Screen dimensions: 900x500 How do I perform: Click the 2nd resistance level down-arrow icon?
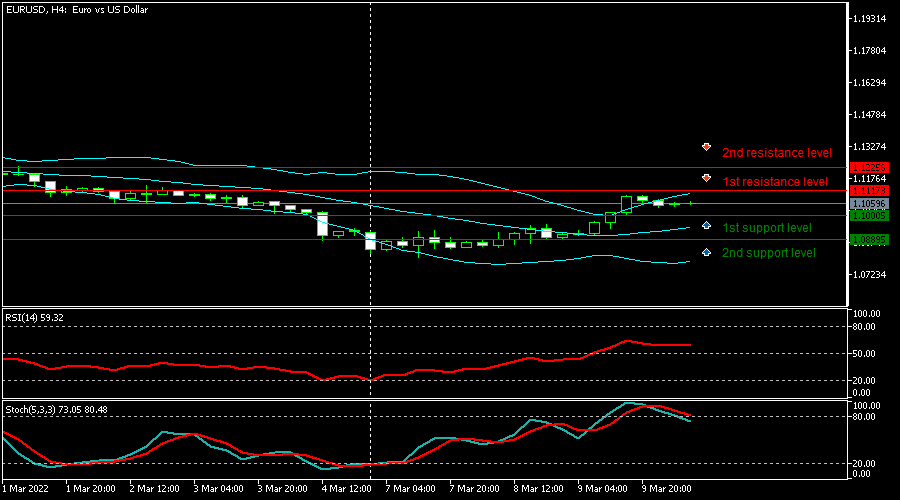click(707, 148)
